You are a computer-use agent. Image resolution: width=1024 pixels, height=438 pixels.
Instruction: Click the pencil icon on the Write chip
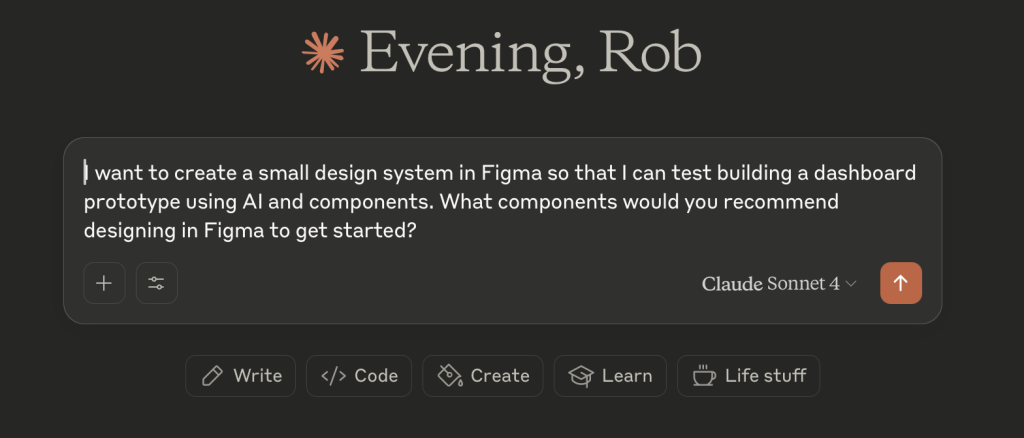[212, 376]
